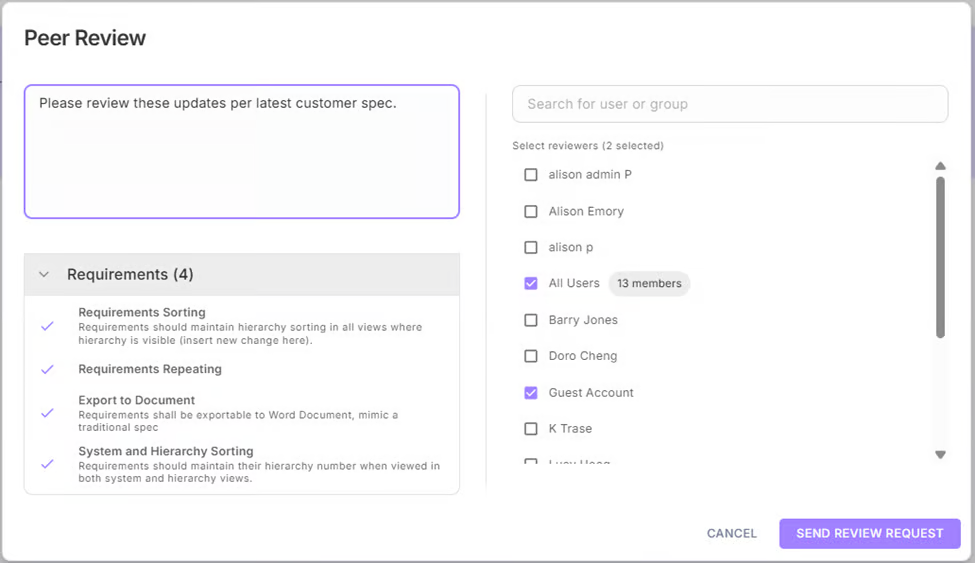
Task: Click the reviewers list scrollbar thumb
Action: 940,256
